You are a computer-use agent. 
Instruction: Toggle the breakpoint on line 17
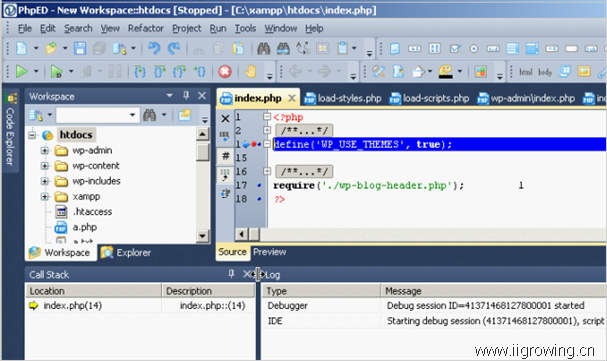point(259,185)
